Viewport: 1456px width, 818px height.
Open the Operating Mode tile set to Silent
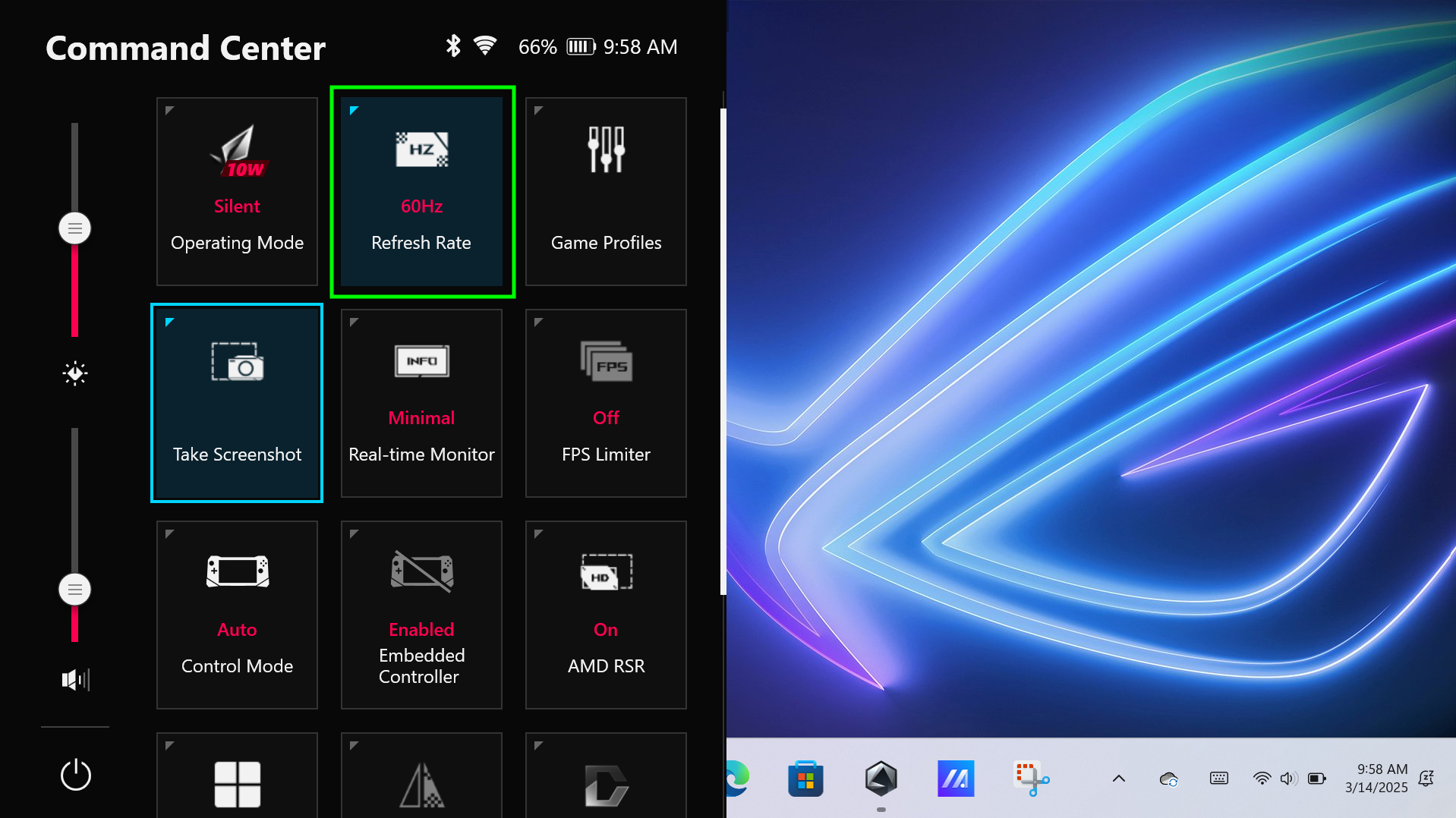(237, 191)
